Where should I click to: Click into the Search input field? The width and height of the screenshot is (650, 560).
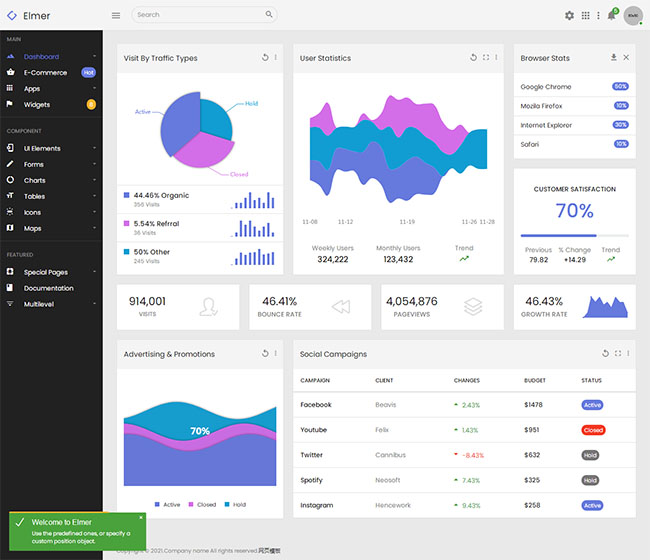200,15
